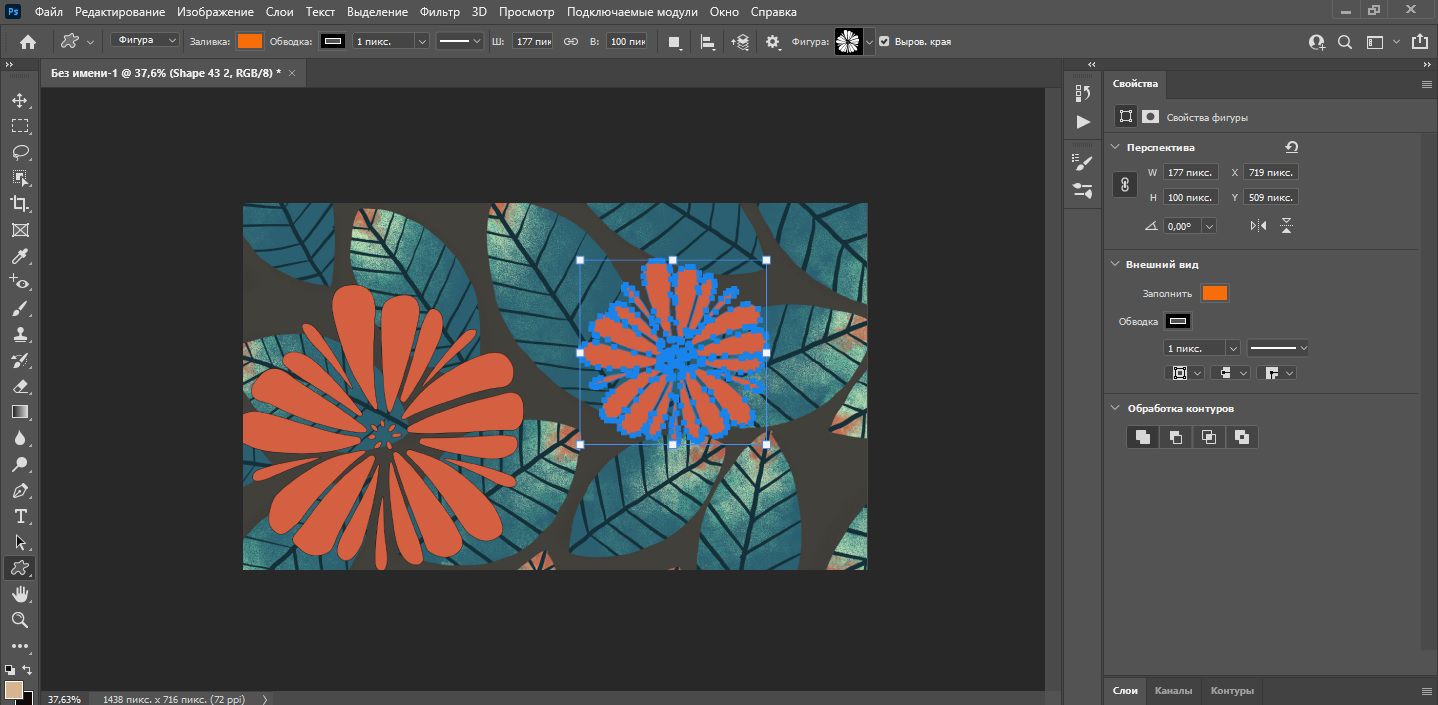Select the Crop tool
This screenshot has width=1438, height=705.
pos(19,204)
